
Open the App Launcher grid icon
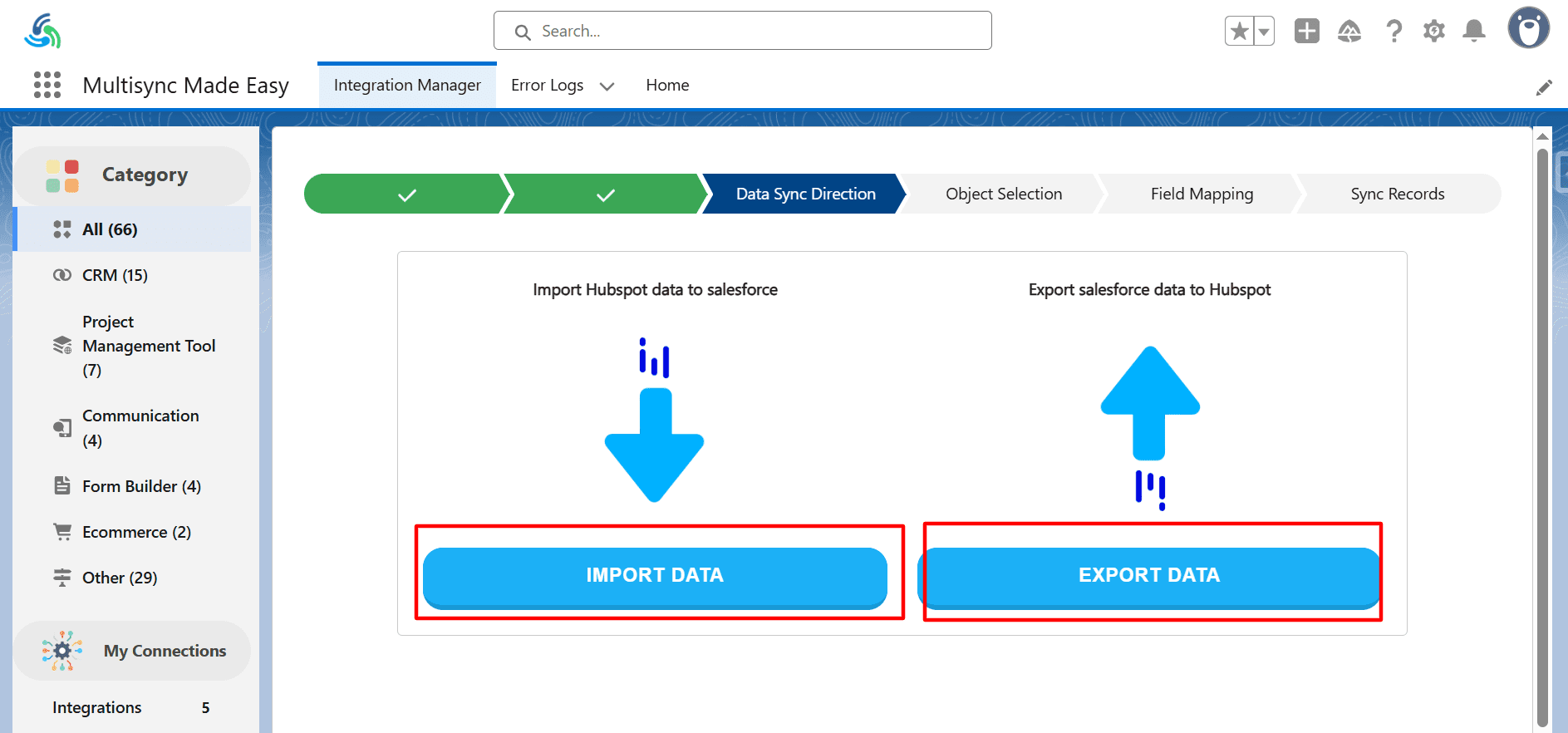tap(47, 85)
